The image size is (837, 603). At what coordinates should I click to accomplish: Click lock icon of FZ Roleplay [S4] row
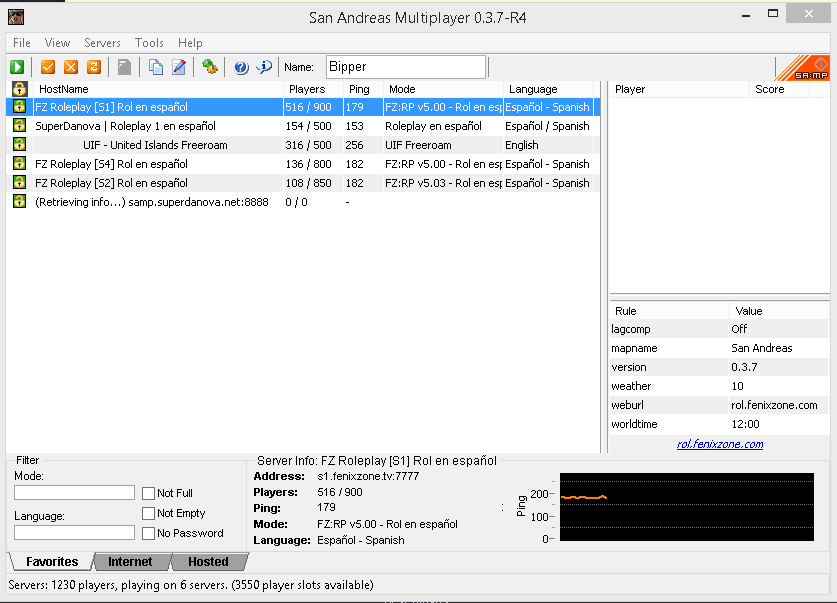(20, 163)
